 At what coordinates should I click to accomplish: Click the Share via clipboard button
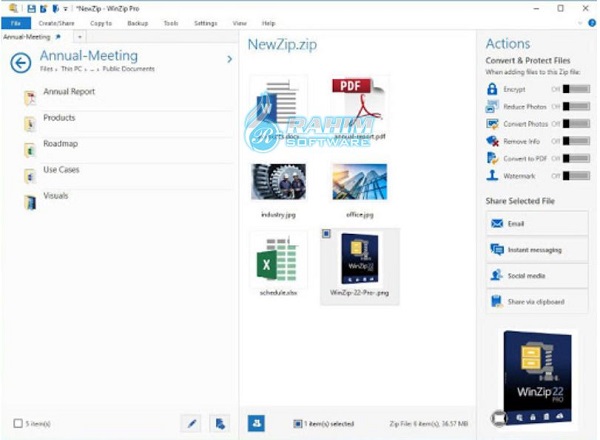pyautogui.click(x=537, y=301)
